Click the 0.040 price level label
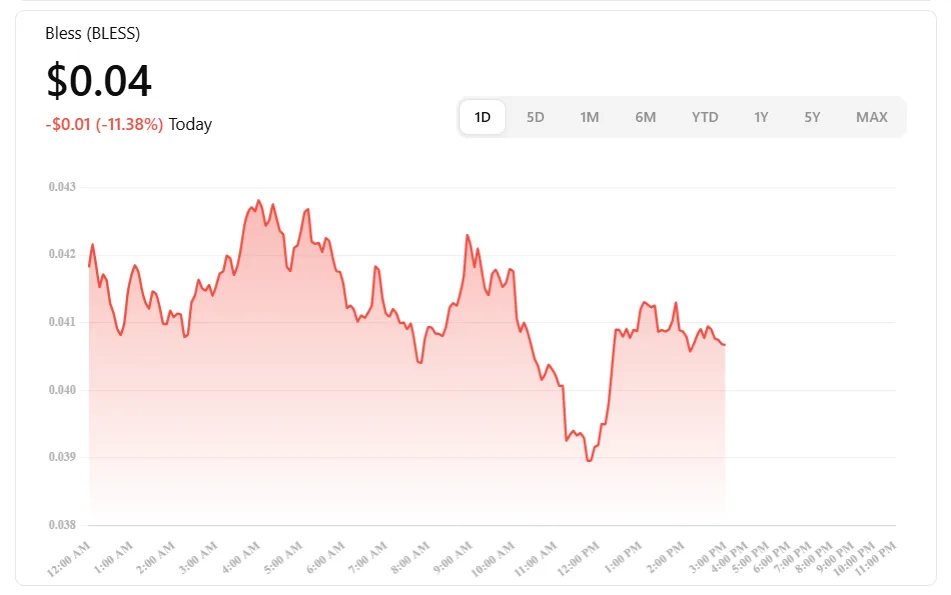951x595 pixels. [62, 390]
